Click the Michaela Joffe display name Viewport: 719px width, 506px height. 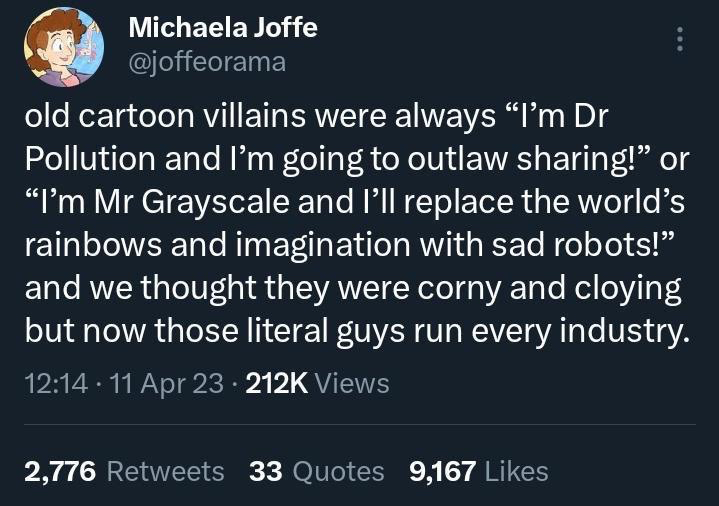[223, 28]
